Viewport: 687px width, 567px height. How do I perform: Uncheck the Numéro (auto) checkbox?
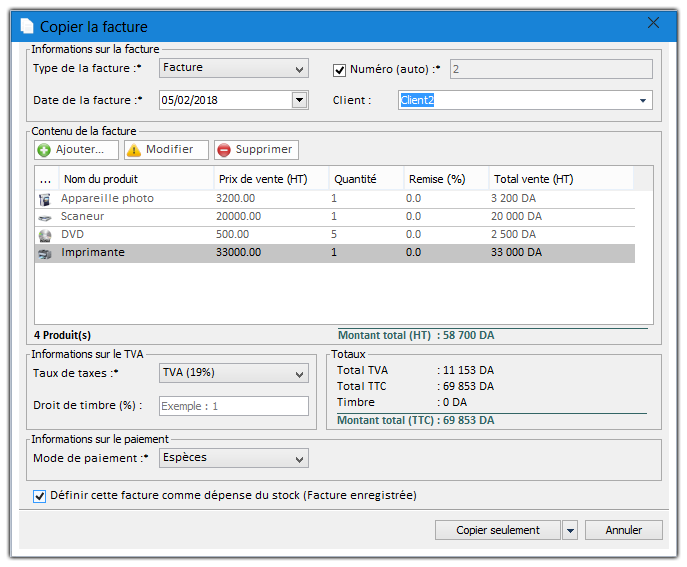[339, 69]
